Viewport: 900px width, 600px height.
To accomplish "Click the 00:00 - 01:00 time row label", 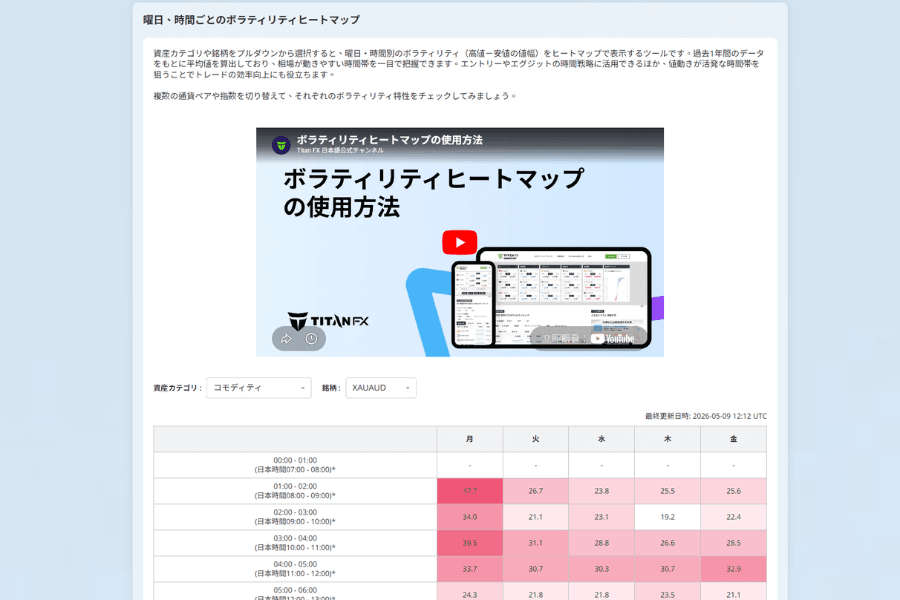I will [x=295, y=465].
